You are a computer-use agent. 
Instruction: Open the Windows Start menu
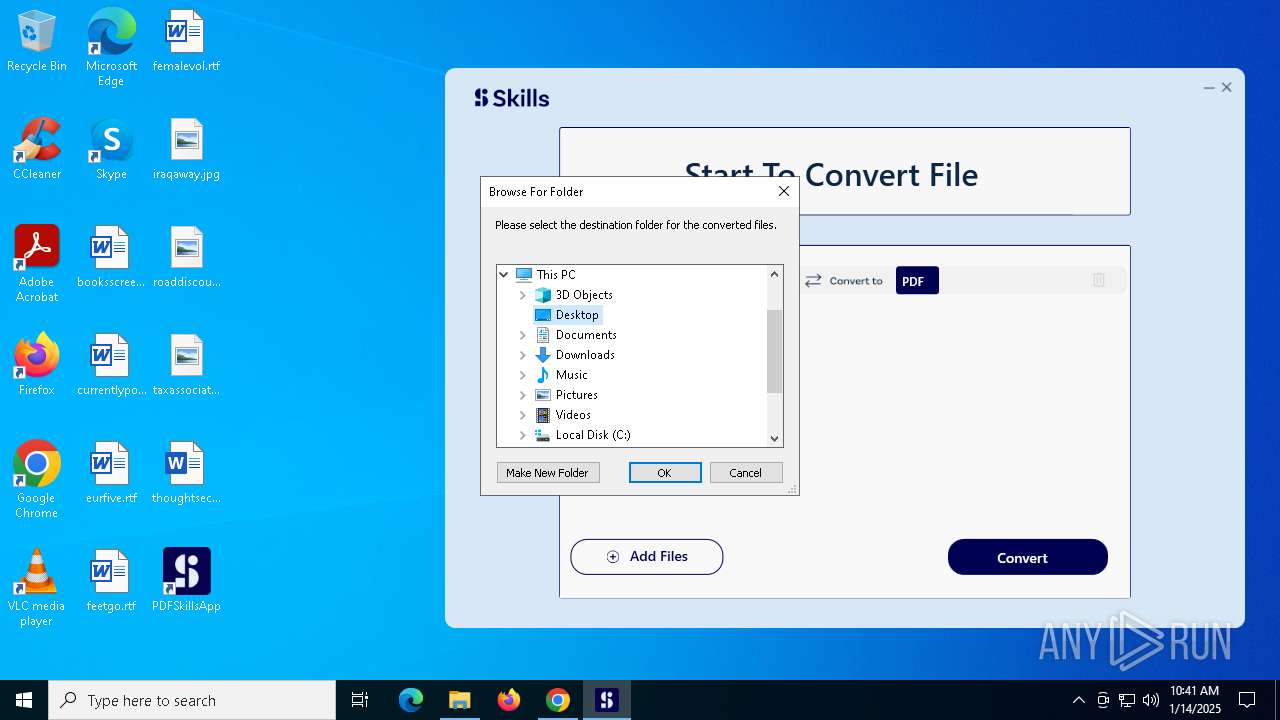pos(24,700)
